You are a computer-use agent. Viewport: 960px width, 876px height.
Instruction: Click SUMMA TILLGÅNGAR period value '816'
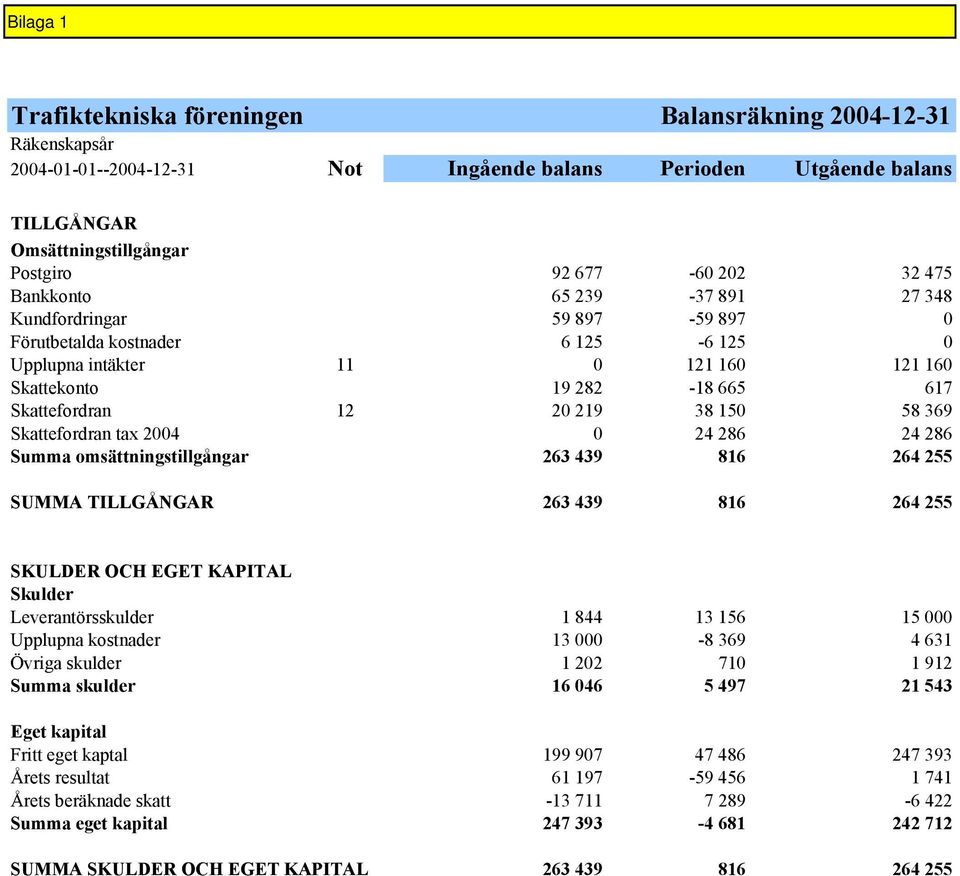pos(732,503)
